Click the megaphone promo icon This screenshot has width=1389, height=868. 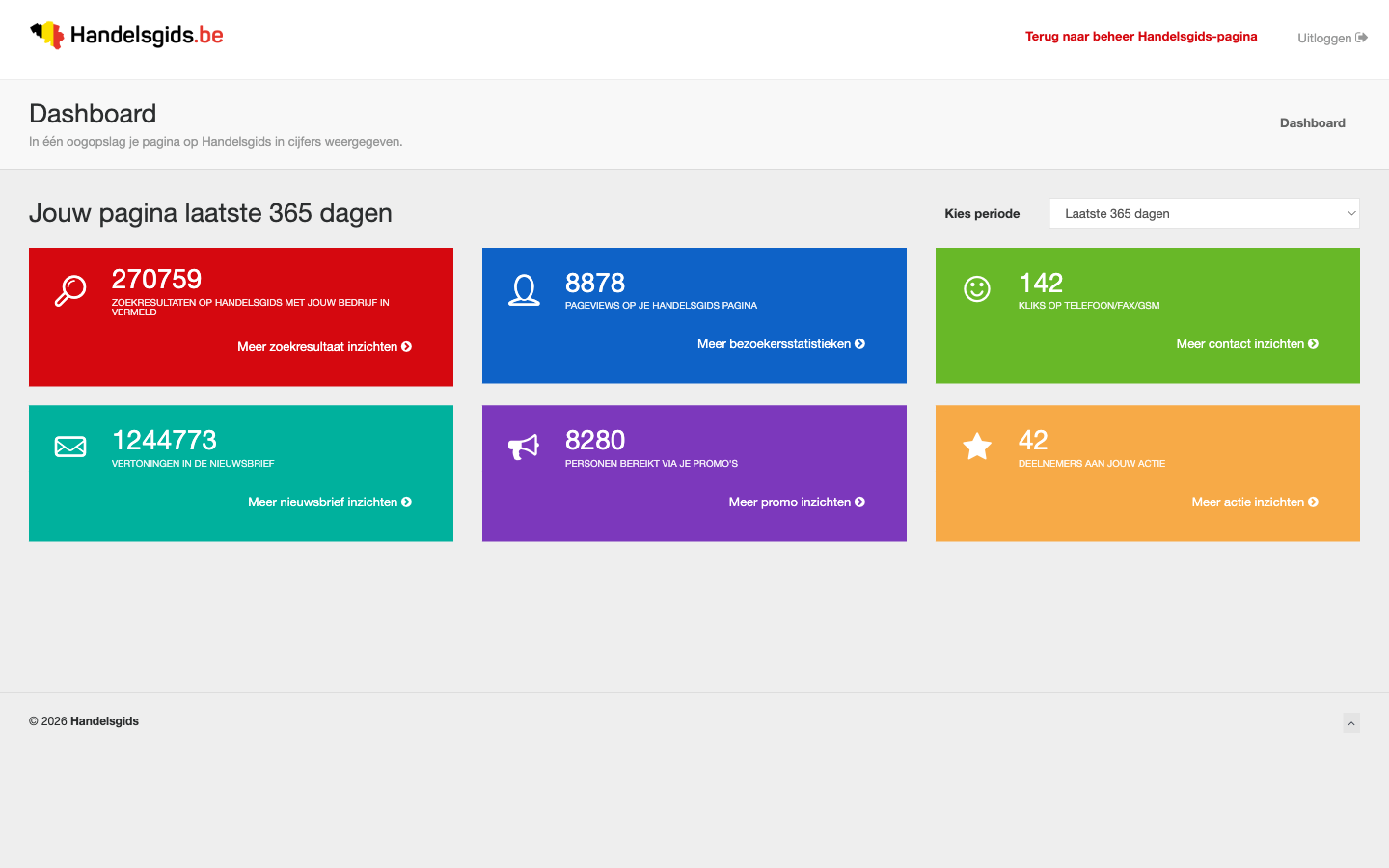coord(524,447)
